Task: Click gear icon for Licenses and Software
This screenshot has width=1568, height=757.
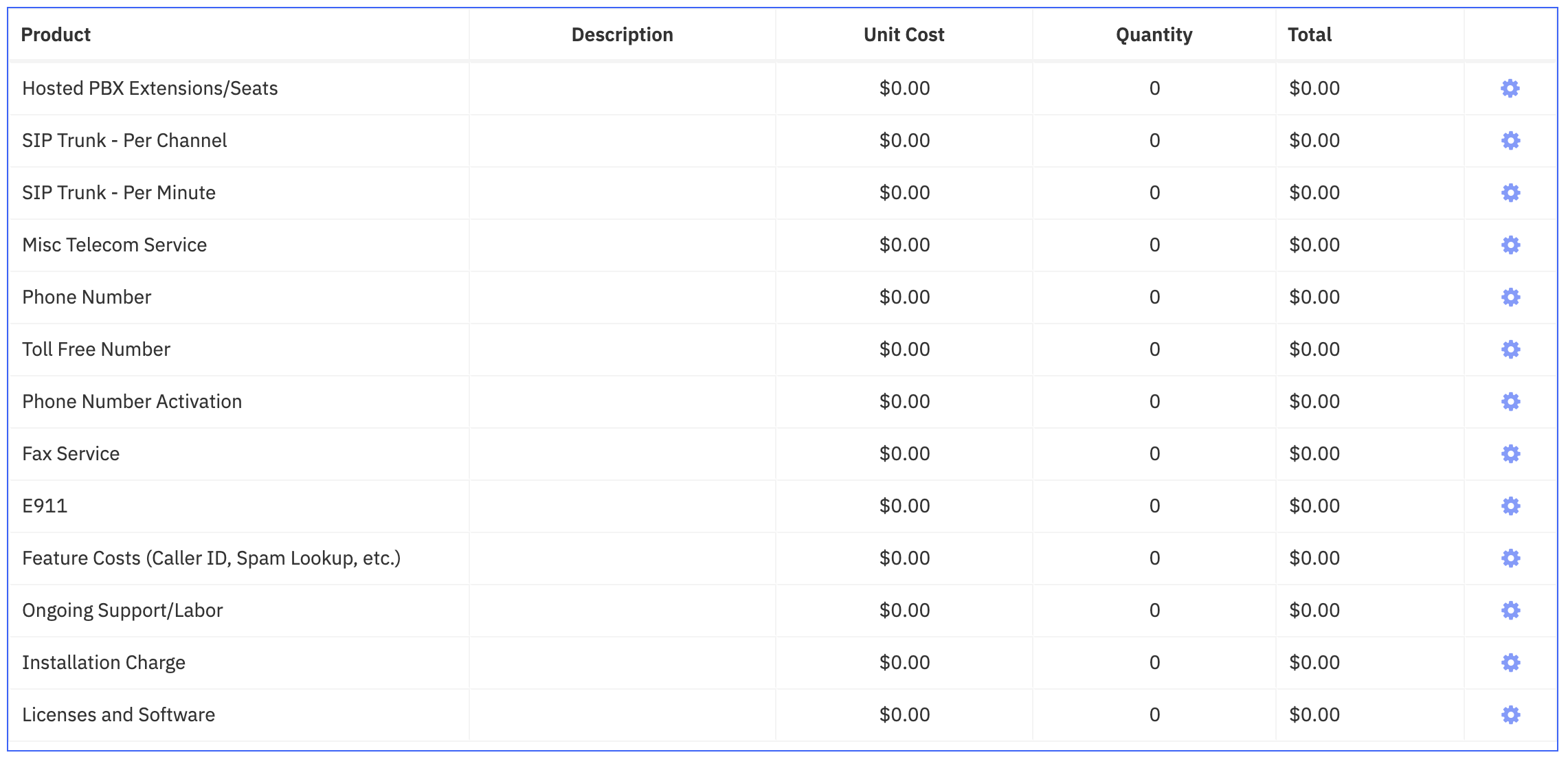Action: [x=1510, y=714]
